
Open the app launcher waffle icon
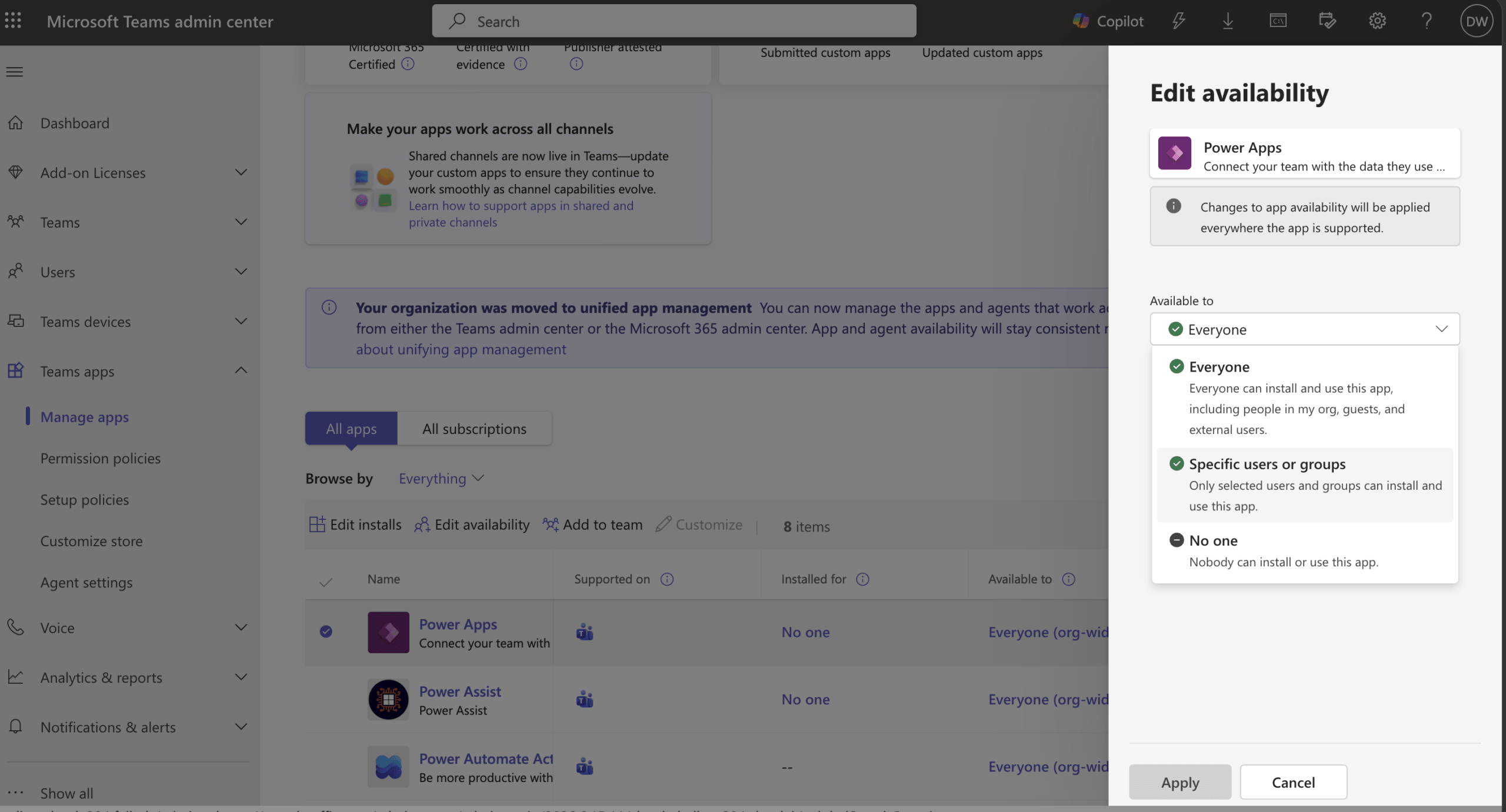pos(13,21)
